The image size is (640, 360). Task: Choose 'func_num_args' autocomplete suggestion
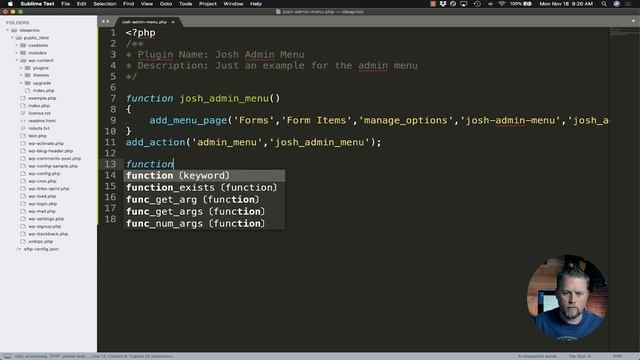coord(204,224)
